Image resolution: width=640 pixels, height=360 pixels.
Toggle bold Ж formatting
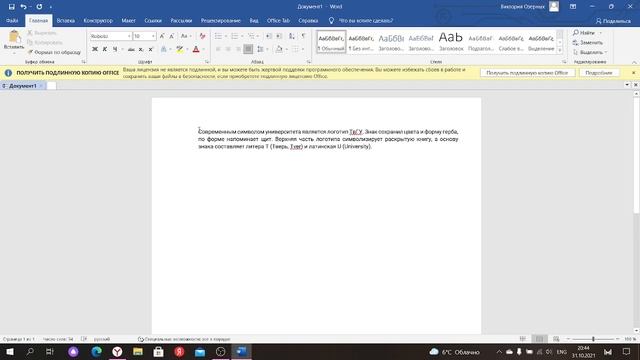[95, 49]
